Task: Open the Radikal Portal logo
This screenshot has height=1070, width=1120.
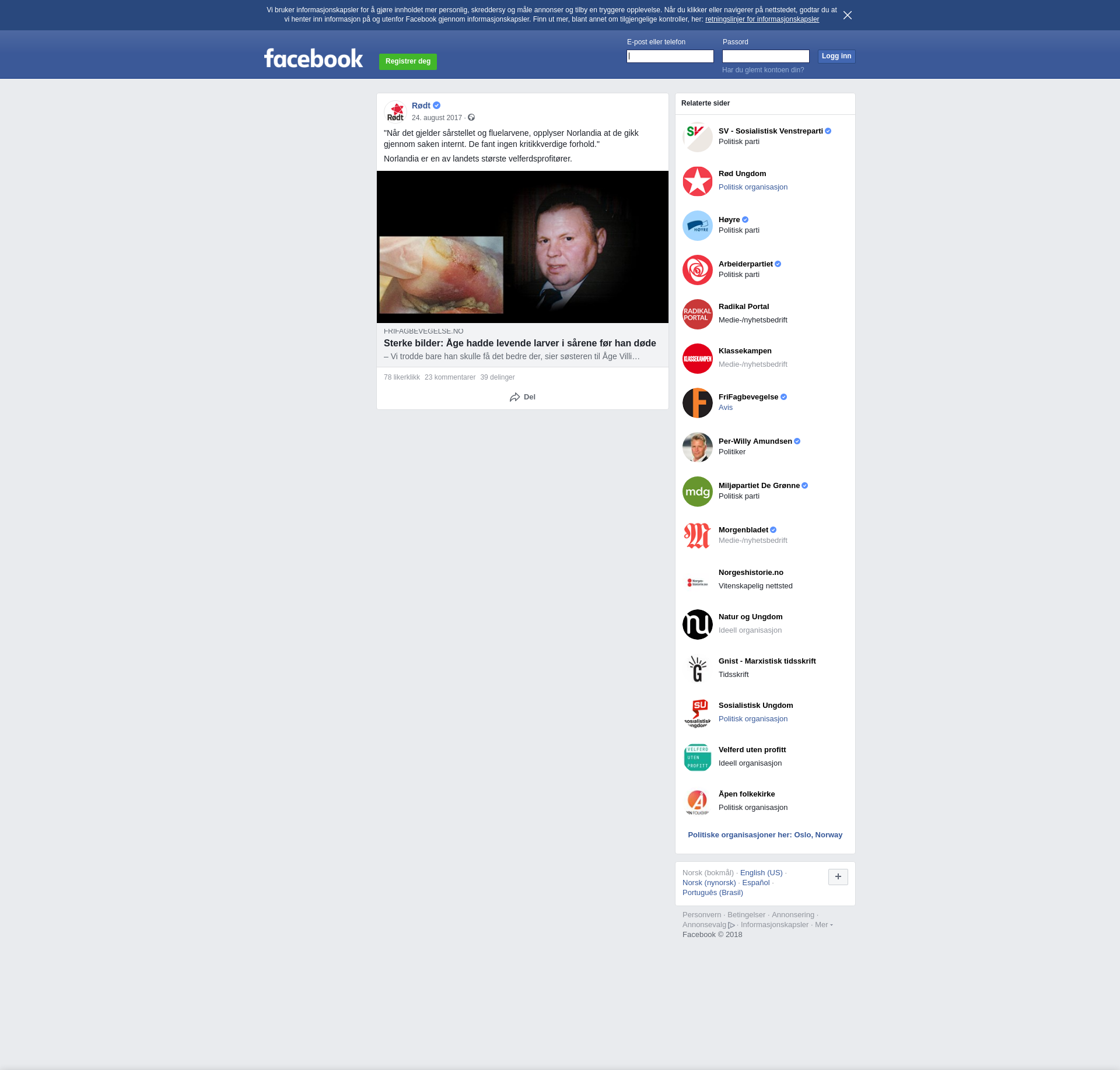Action: (x=698, y=314)
